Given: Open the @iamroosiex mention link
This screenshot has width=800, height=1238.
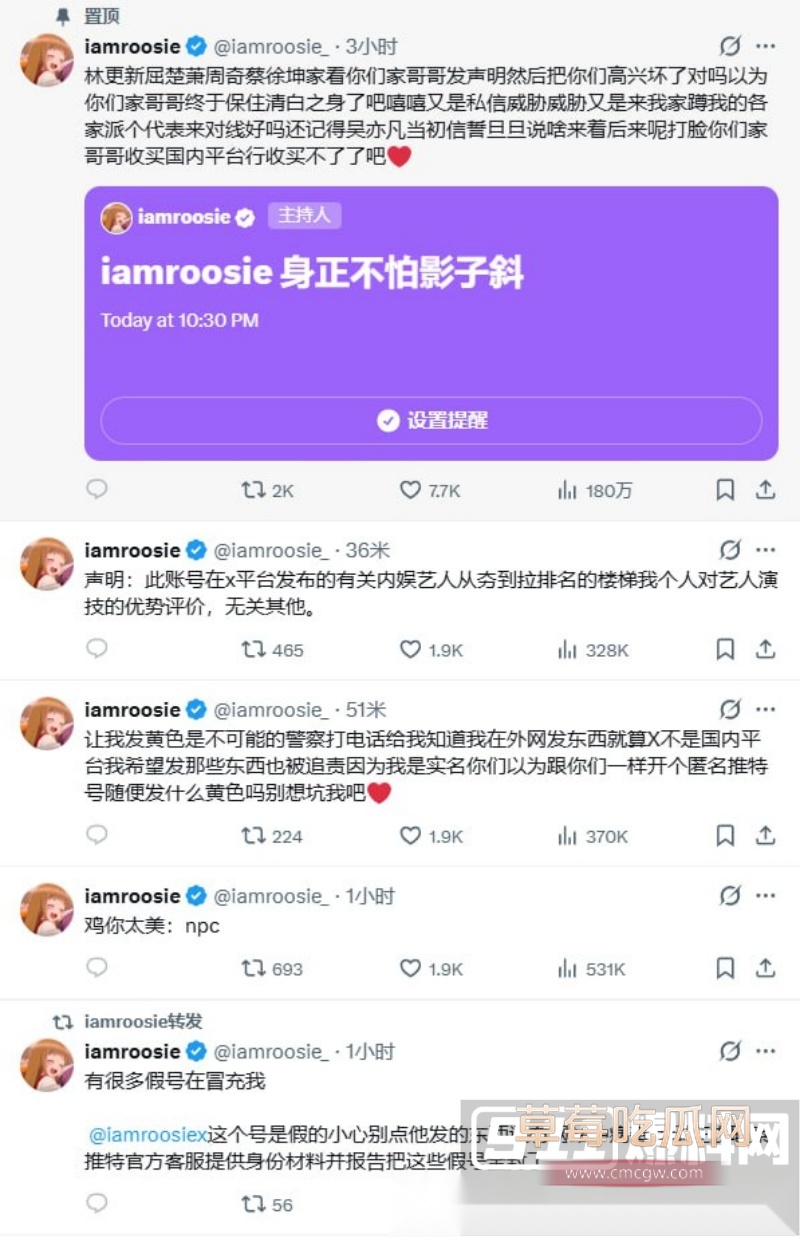Looking at the screenshot, I should coord(147,1135).
